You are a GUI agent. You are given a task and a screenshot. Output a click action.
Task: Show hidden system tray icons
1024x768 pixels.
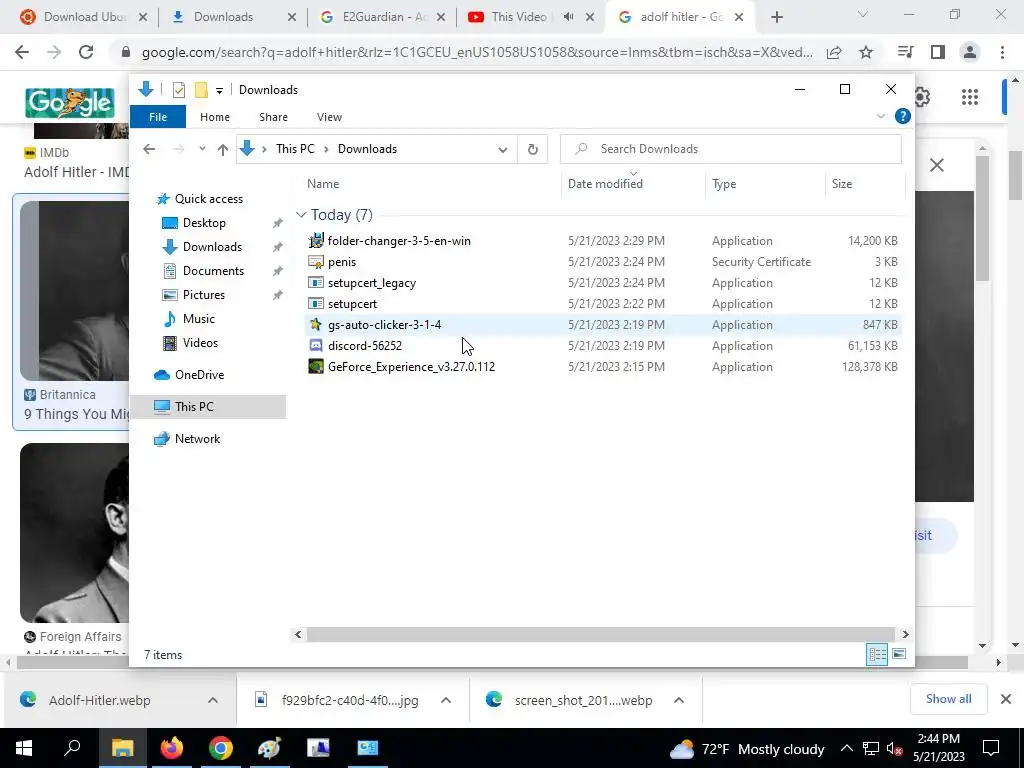tap(846, 748)
